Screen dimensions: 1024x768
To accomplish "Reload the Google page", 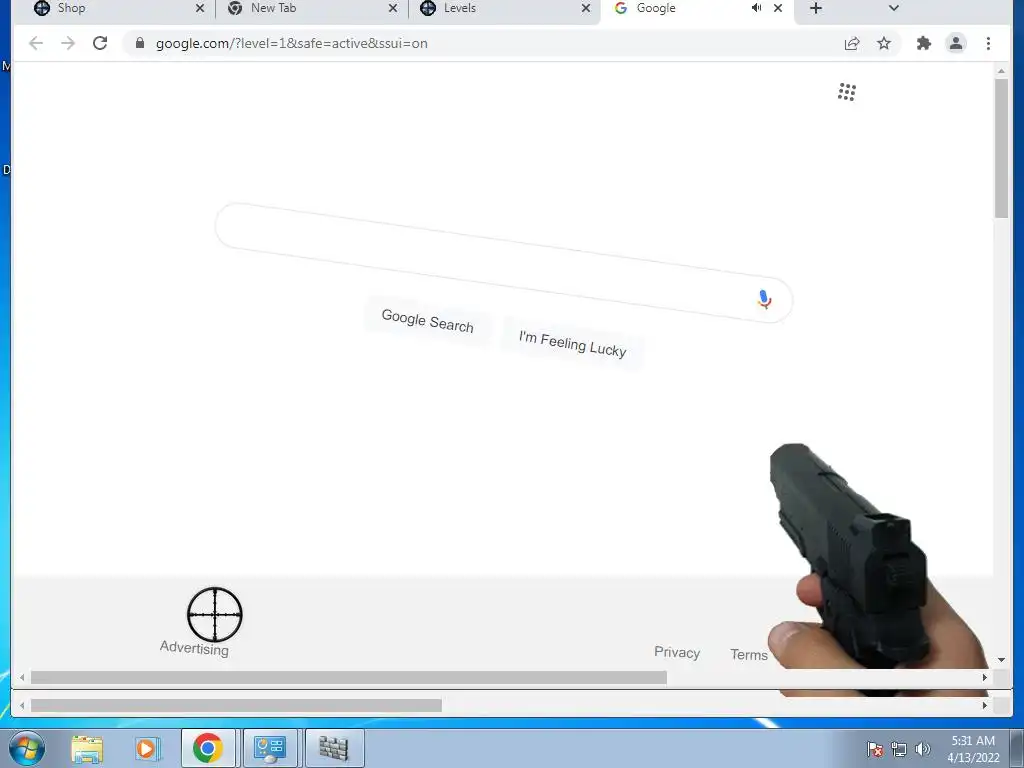I will click(x=100, y=43).
